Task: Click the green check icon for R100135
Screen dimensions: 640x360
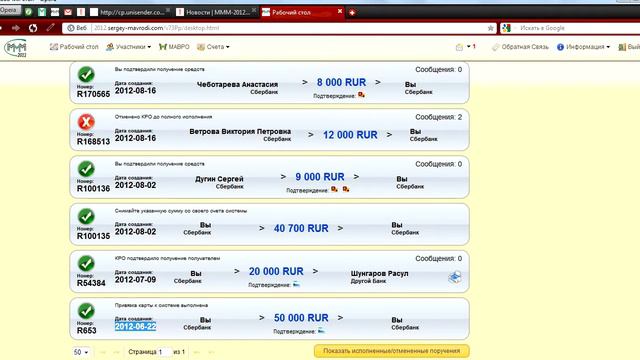Action: [x=86, y=216]
